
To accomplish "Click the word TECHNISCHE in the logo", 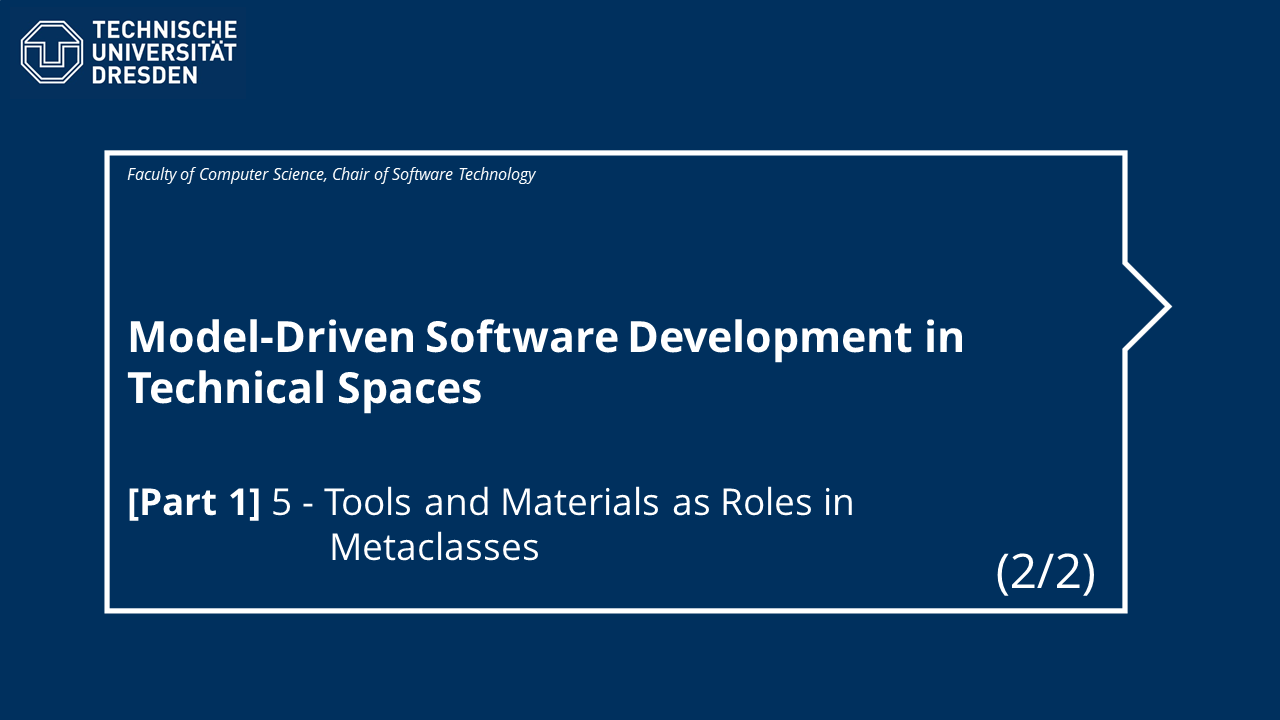I will pyautogui.click(x=164, y=30).
